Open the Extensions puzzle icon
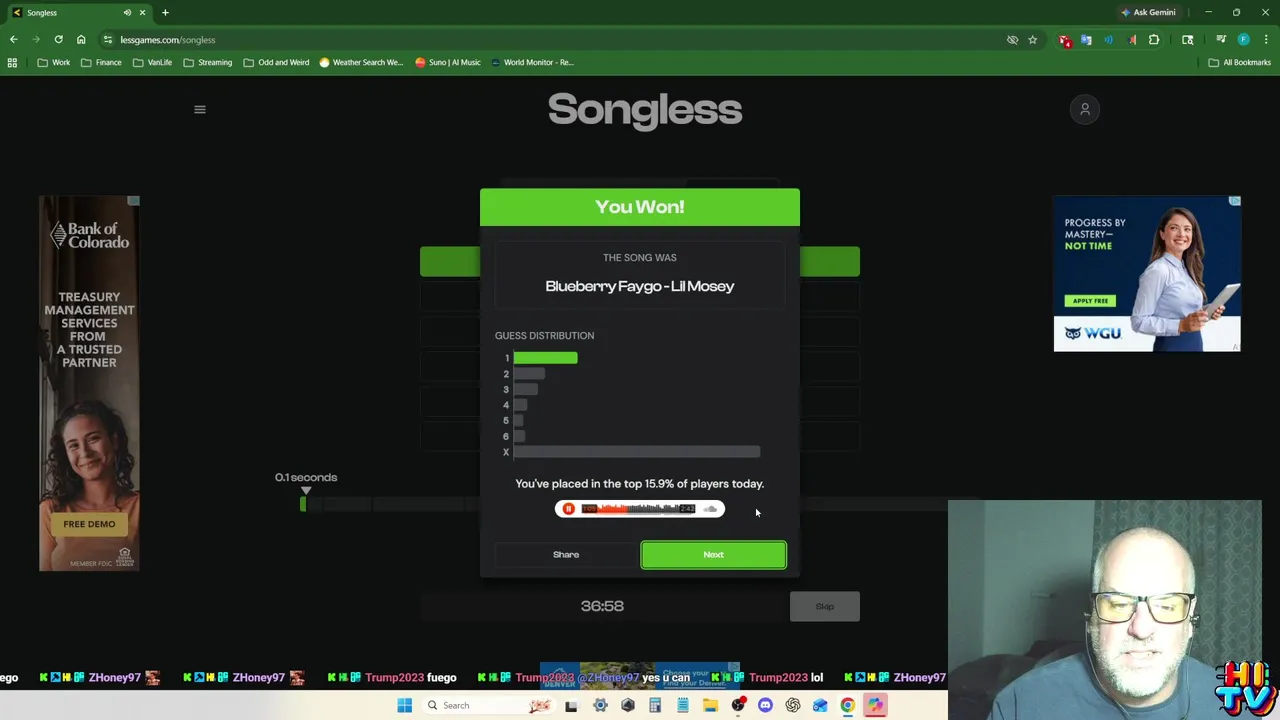The image size is (1280, 720). click(x=1154, y=40)
